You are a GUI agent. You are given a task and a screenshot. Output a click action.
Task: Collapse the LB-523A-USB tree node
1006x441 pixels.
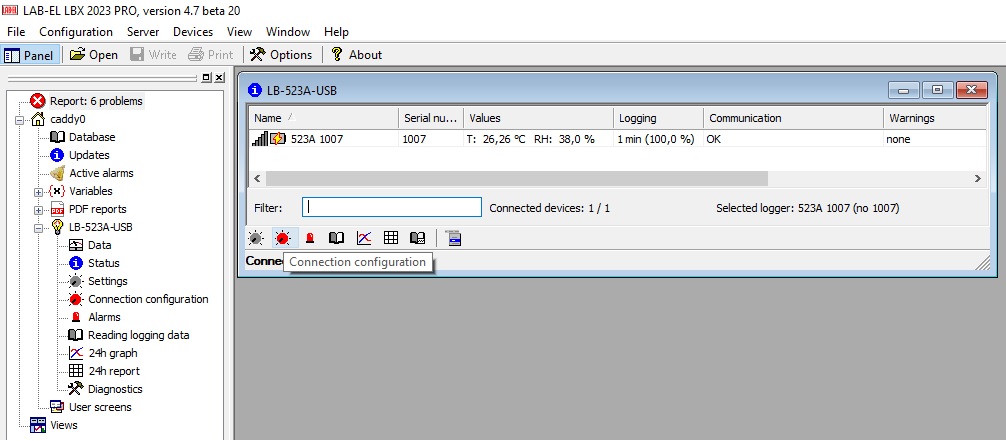(38, 227)
